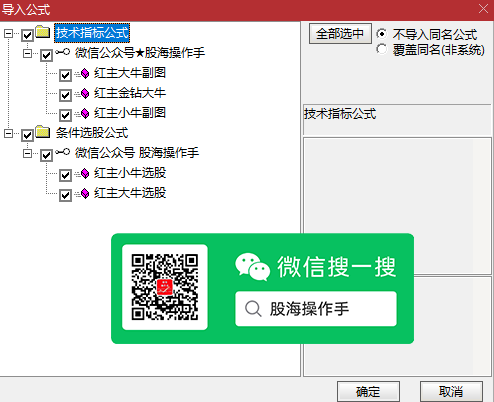Collapse the 技术指标公式 tree node

[8, 33]
